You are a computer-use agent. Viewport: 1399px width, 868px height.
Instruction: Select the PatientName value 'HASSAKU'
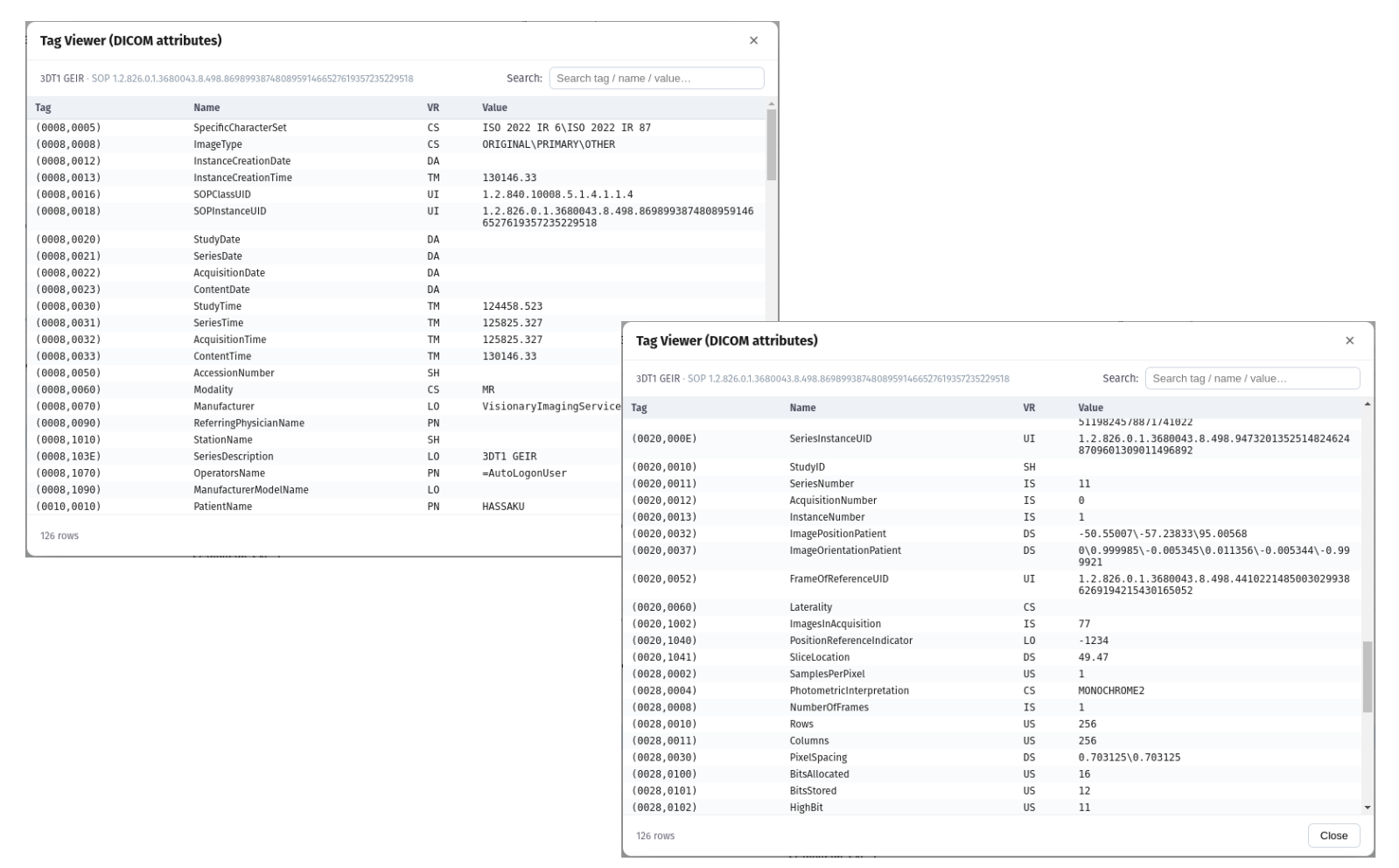(x=503, y=506)
